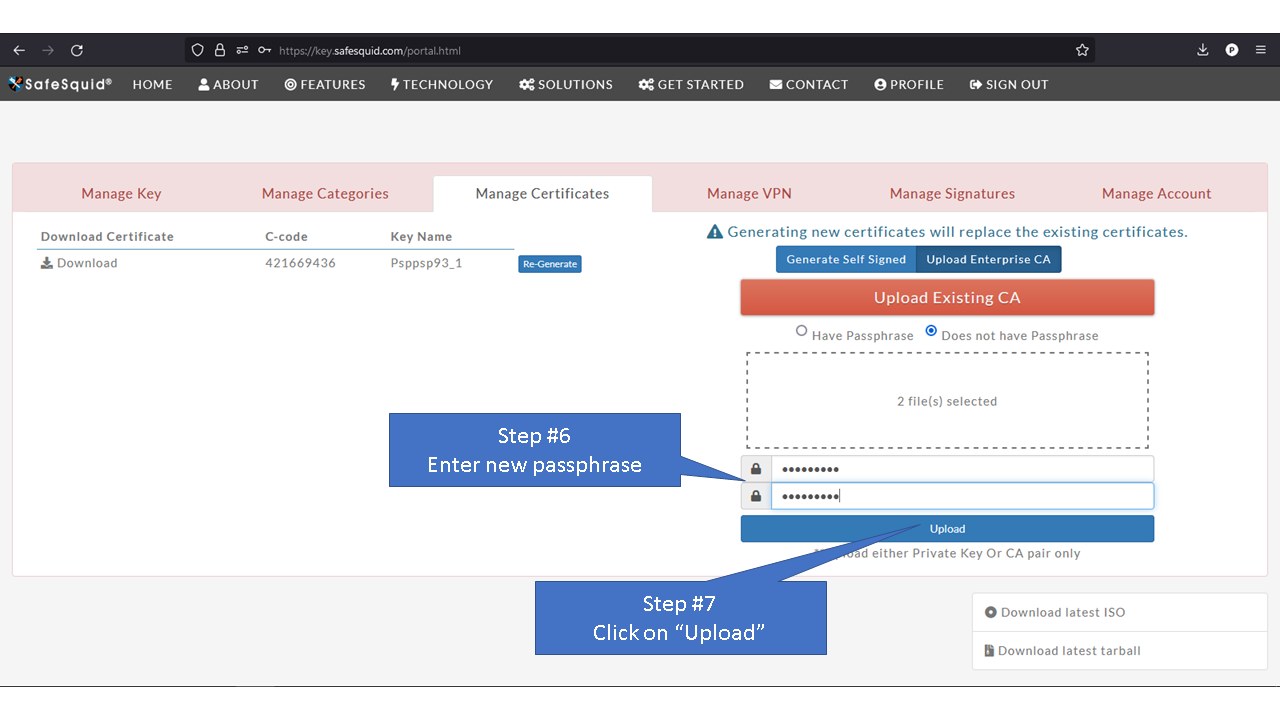1280x720 pixels.
Task: Switch to the Manage VPN tab
Action: (748, 193)
